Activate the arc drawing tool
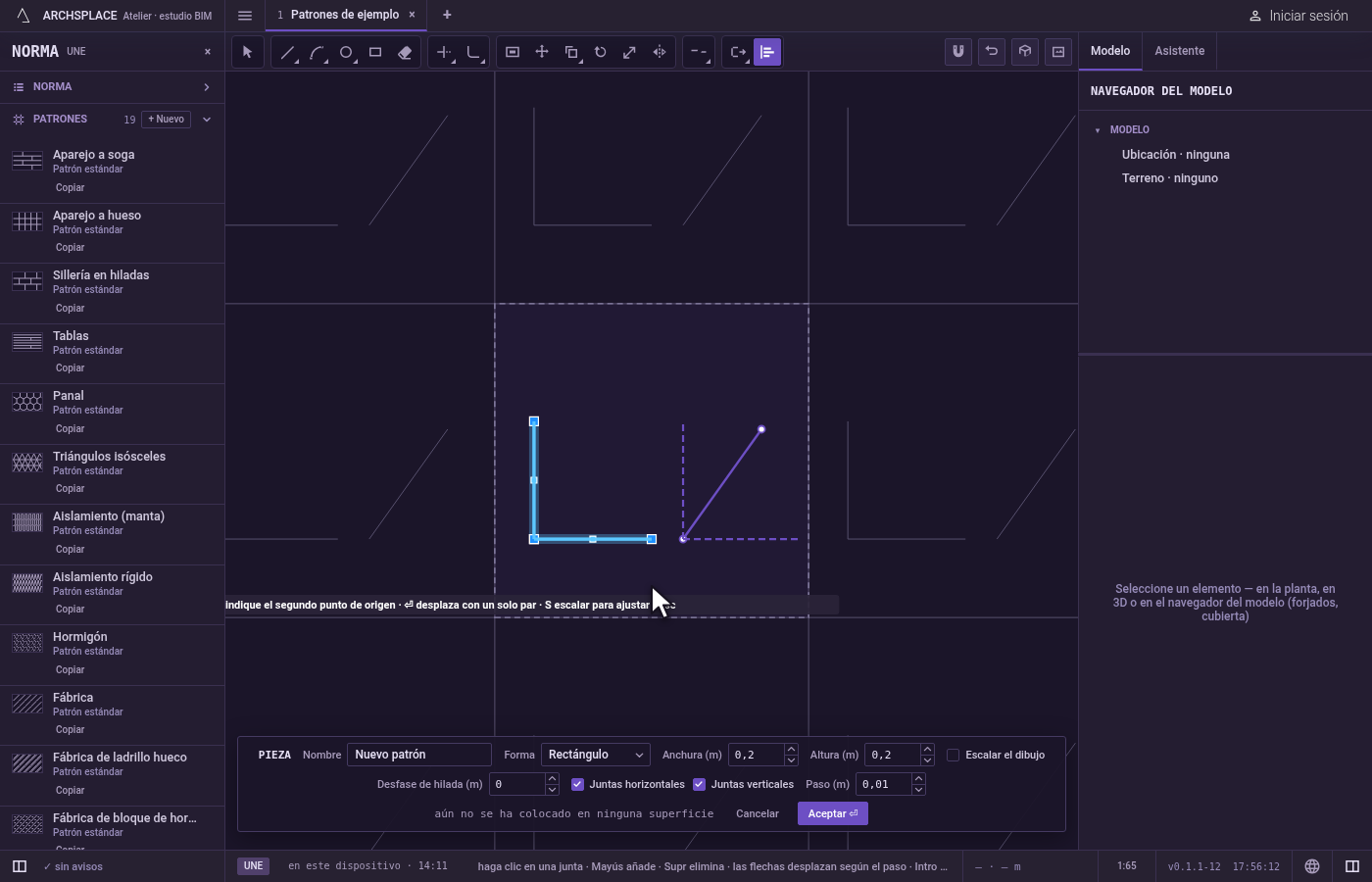This screenshot has width=1372, height=882. click(317, 52)
